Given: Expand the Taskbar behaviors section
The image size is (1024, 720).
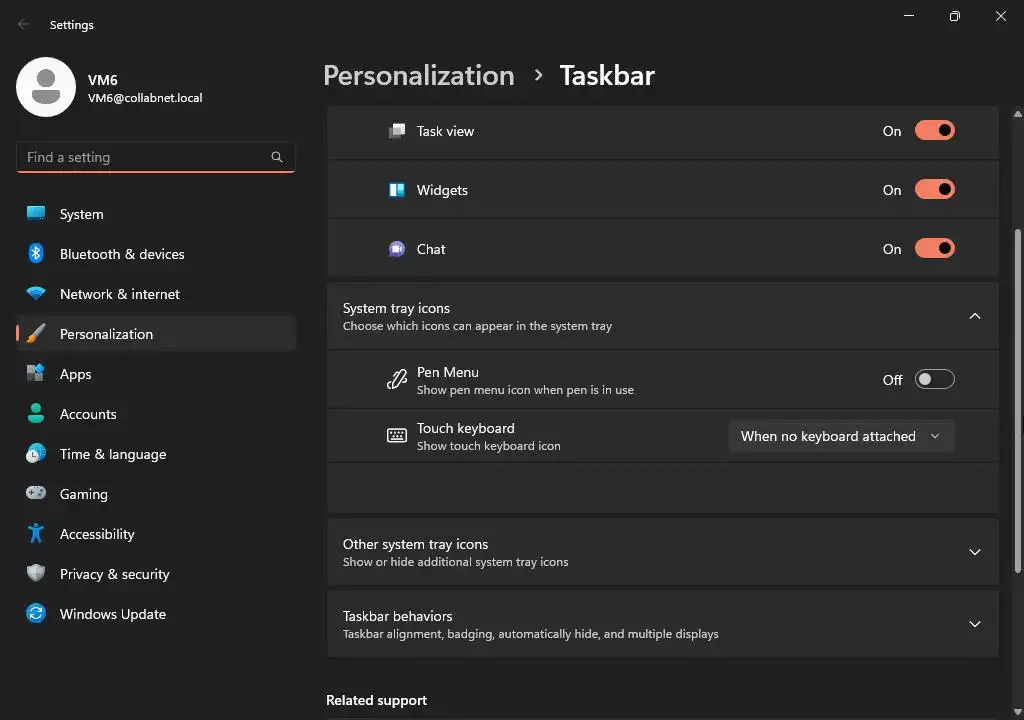Looking at the screenshot, I should (x=975, y=624).
